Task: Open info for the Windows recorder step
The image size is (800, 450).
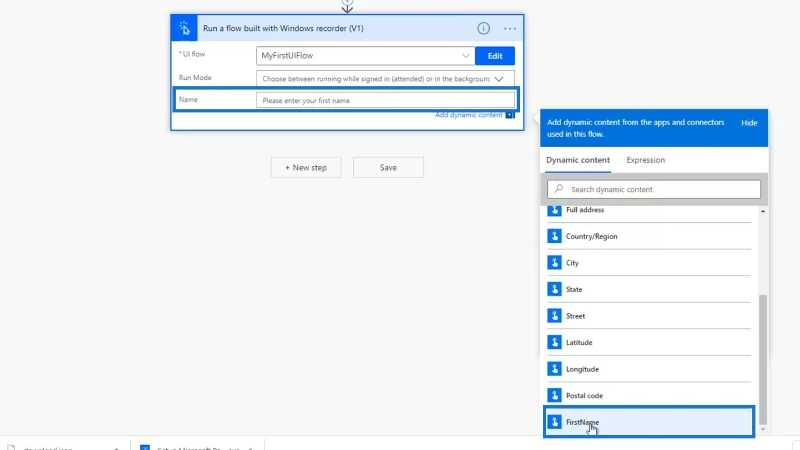Action: coord(483,29)
